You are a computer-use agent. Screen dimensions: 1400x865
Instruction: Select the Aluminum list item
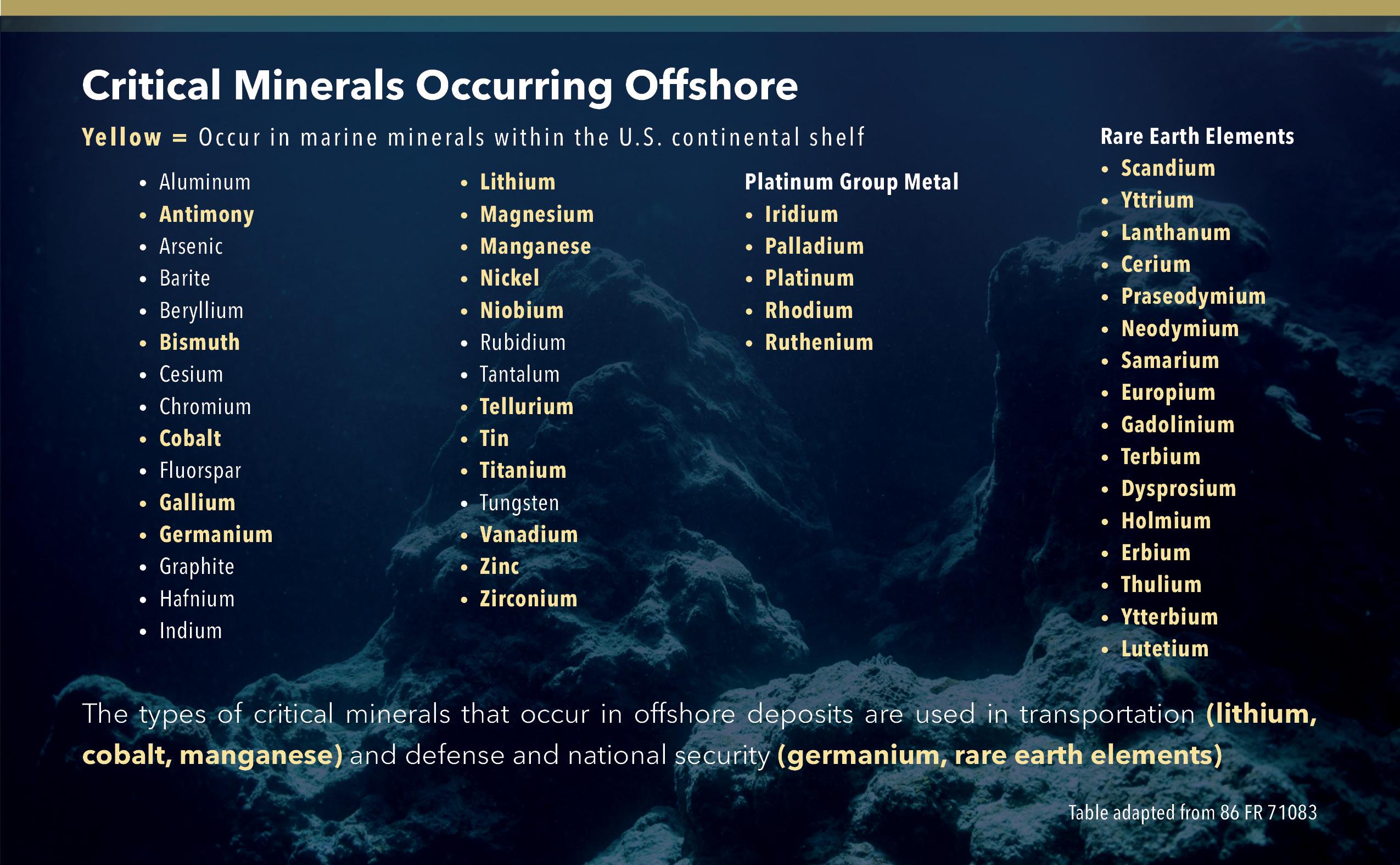(205, 182)
